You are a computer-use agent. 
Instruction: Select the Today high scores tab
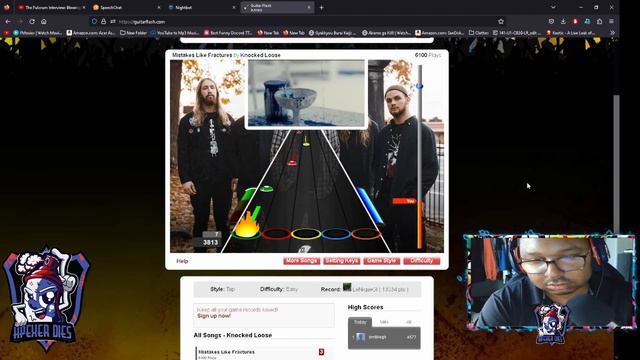click(x=360, y=322)
